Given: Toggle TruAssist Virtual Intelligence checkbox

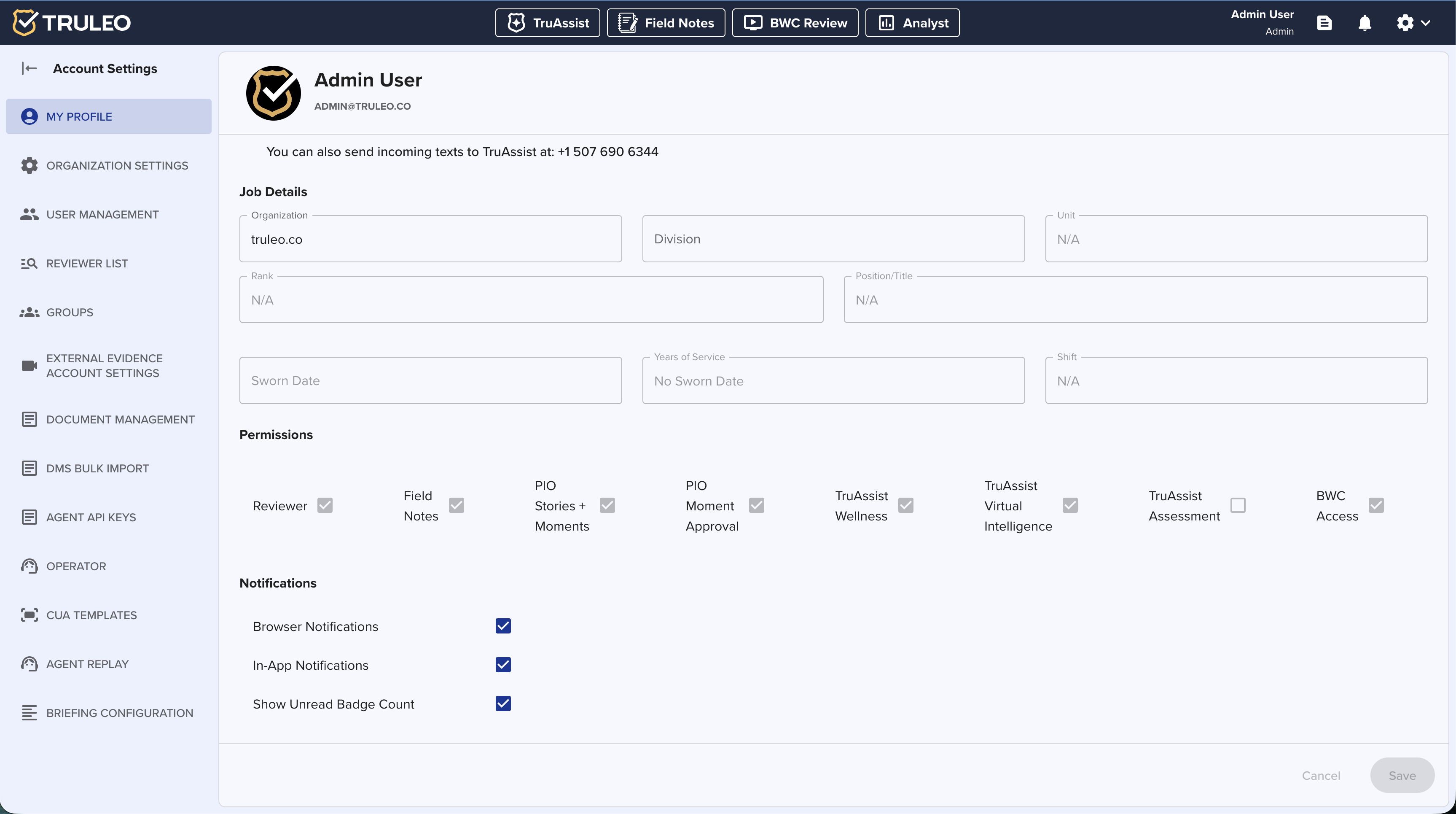Looking at the screenshot, I should (1070, 505).
